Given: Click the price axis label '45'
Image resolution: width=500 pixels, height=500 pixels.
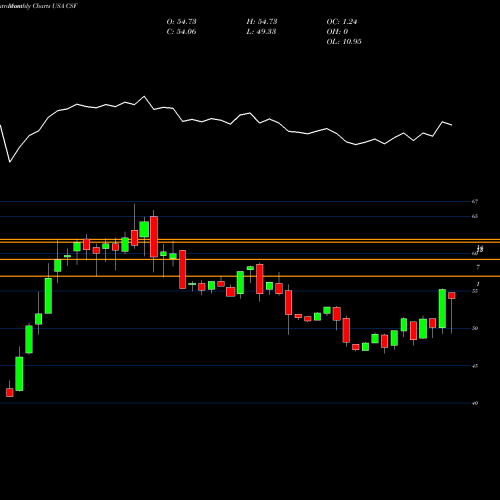Looking at the screenshot, I should click(475, 366).
